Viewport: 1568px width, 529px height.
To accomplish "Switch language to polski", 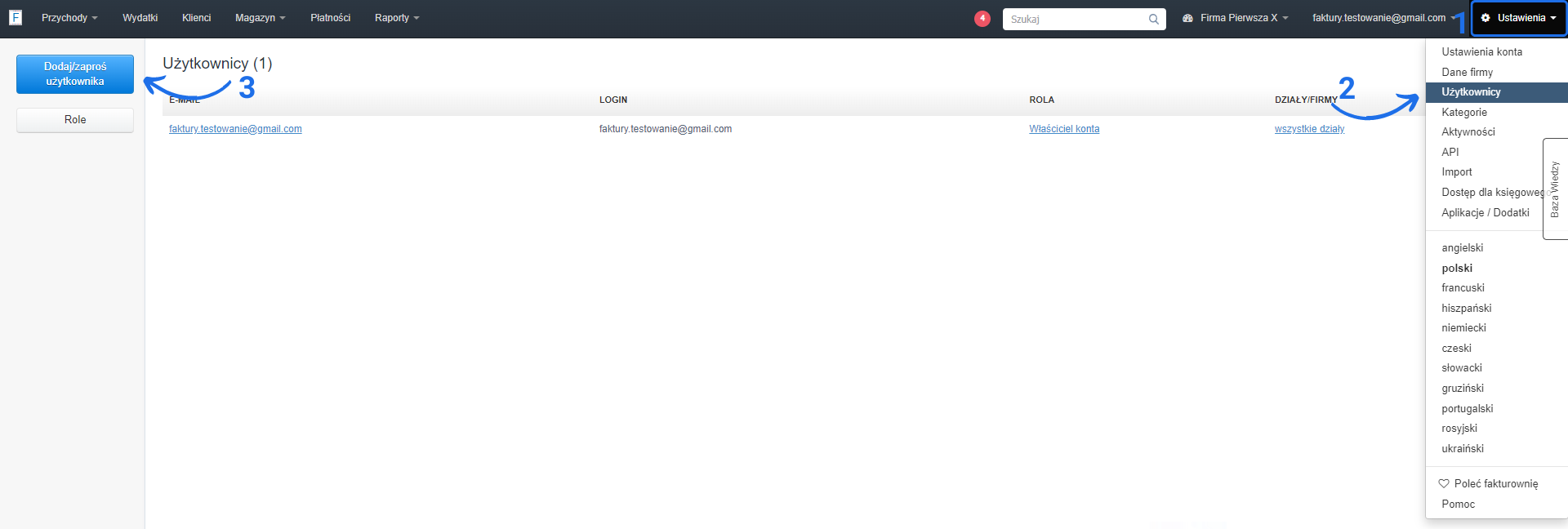I will click(1457, 268).
